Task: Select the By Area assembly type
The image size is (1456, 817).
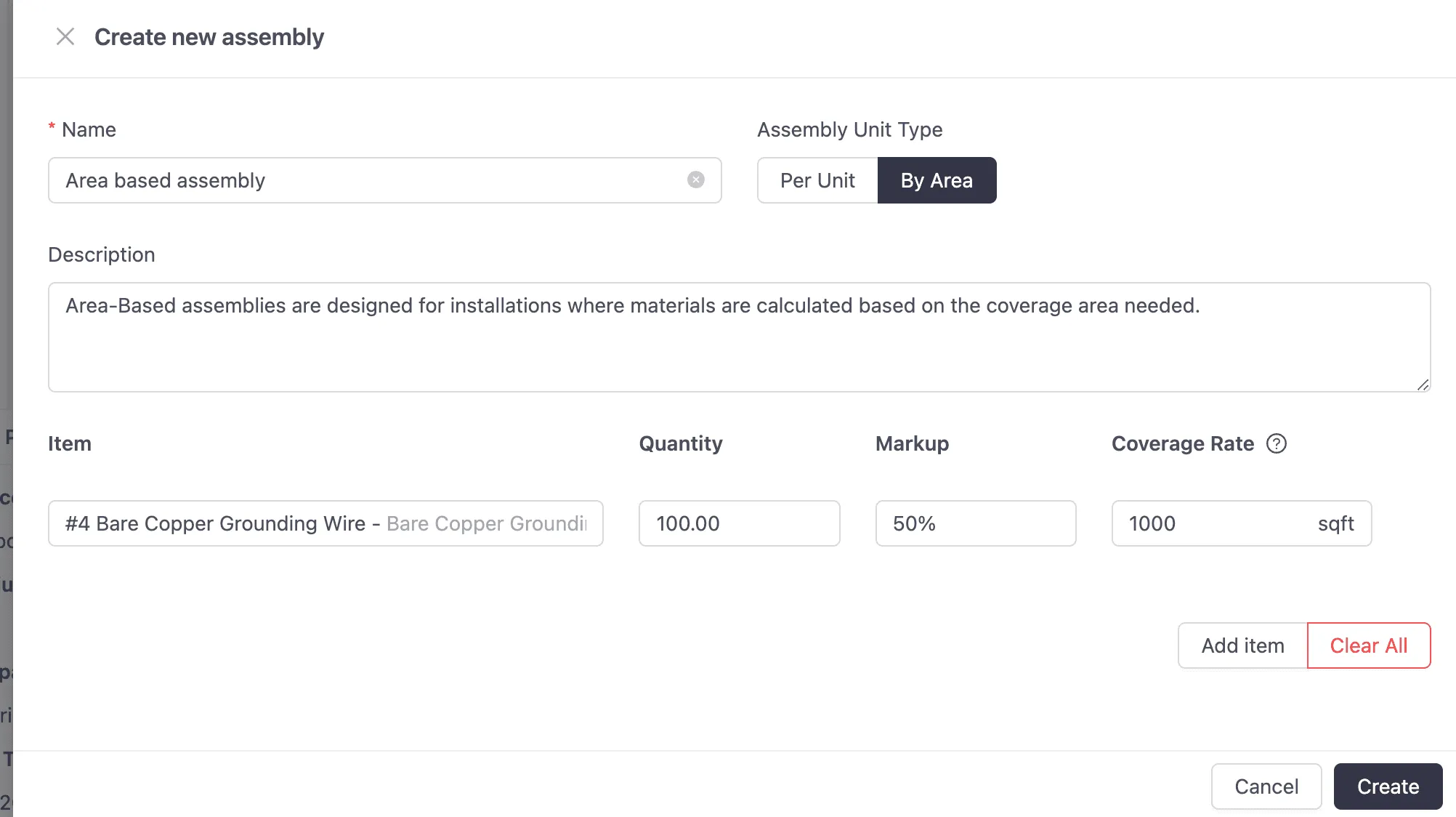Action: [937, 180]
